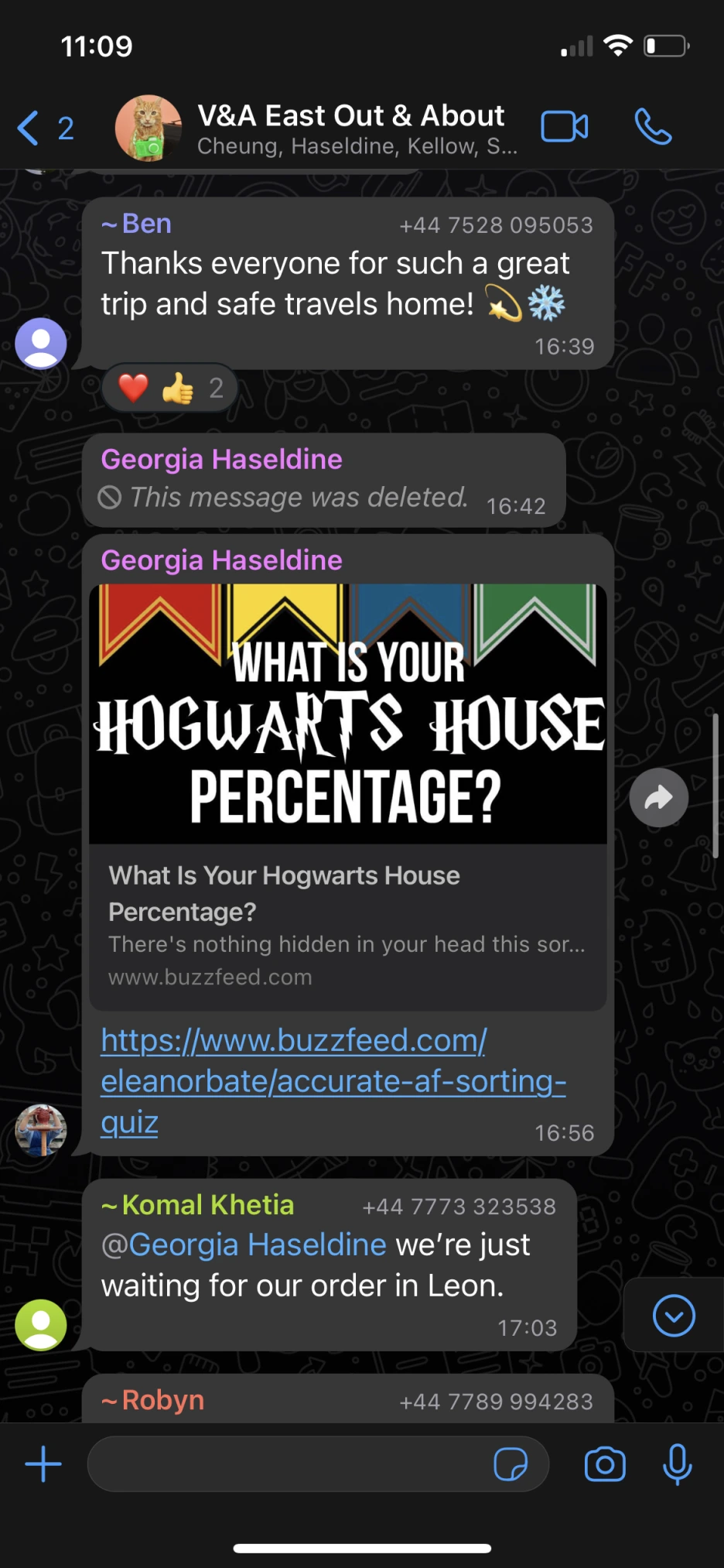
Task: Tap the @Georgia Haseldine mention
Action: (244, 1244)
